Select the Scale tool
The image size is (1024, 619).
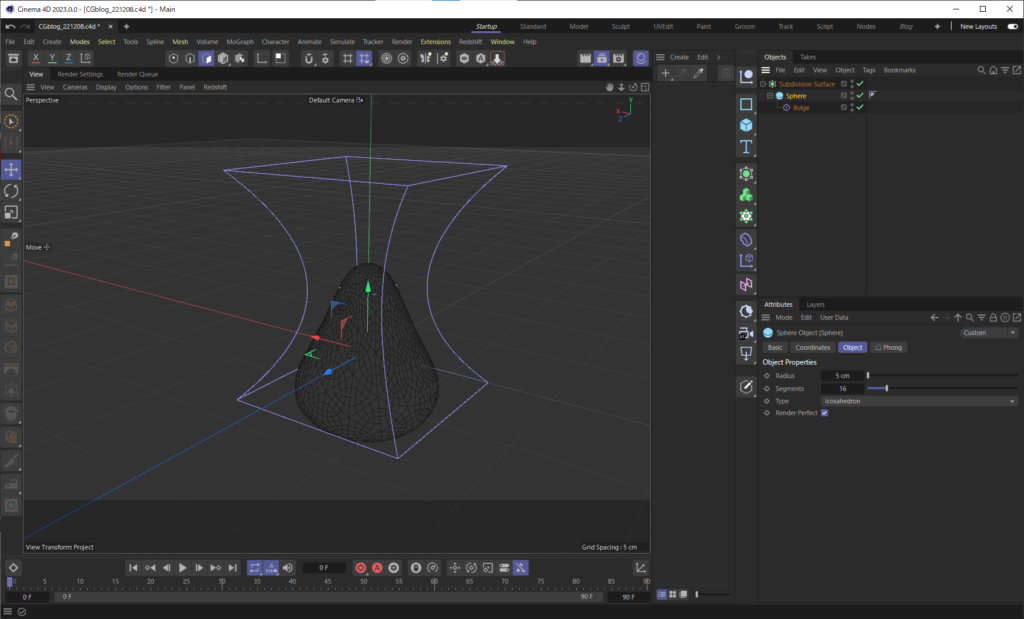(11, 212)
